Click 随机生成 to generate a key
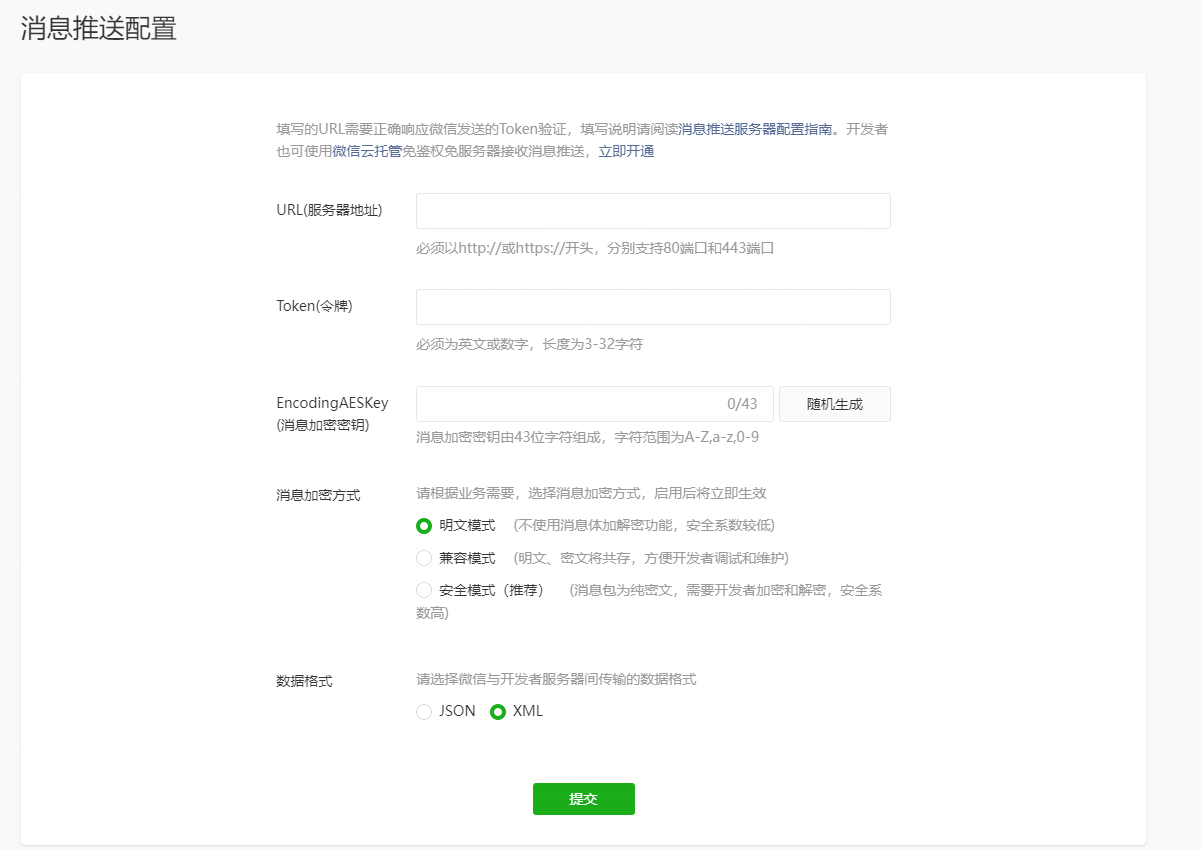This screenshot has height=850, width=1202. pyautogui.click(x=835, y=404)
